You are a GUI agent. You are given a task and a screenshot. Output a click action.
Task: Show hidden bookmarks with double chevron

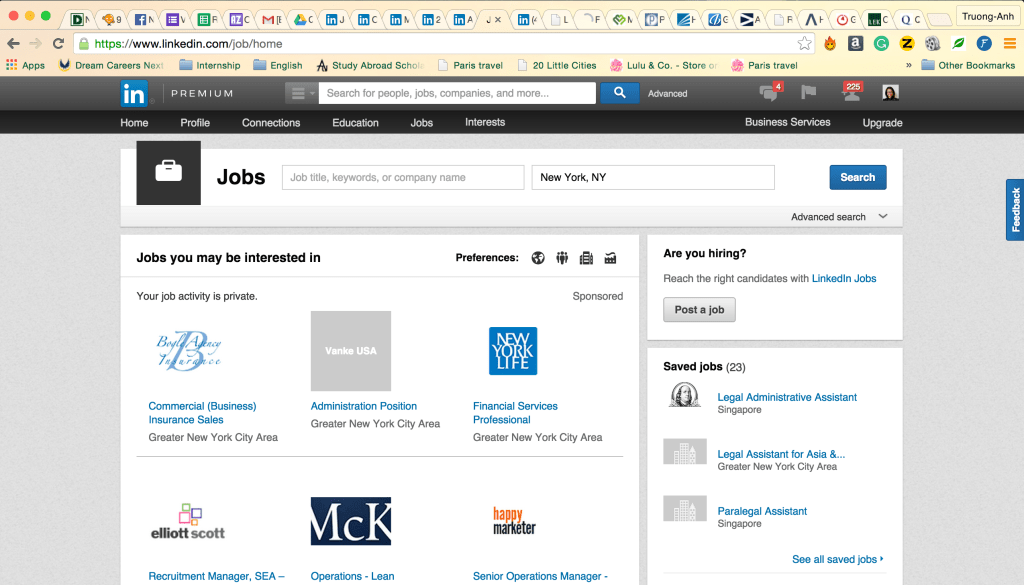point(908,65)
